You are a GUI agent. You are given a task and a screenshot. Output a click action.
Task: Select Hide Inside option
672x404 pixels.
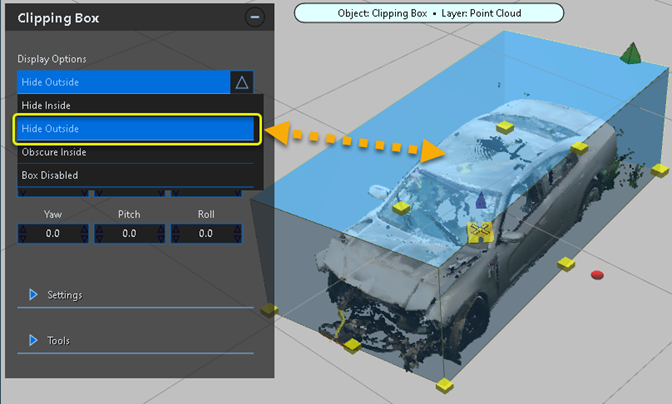135,105
